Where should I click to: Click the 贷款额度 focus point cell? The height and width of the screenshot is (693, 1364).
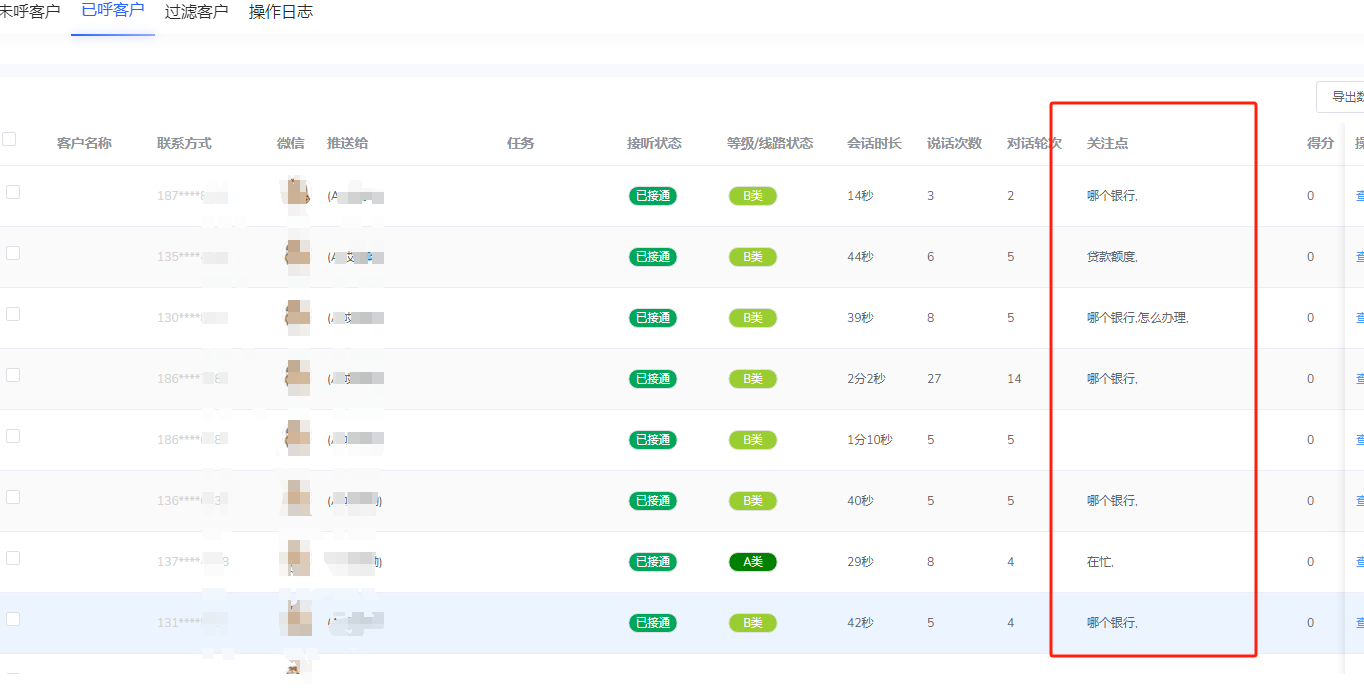[x=1112, y=257]
